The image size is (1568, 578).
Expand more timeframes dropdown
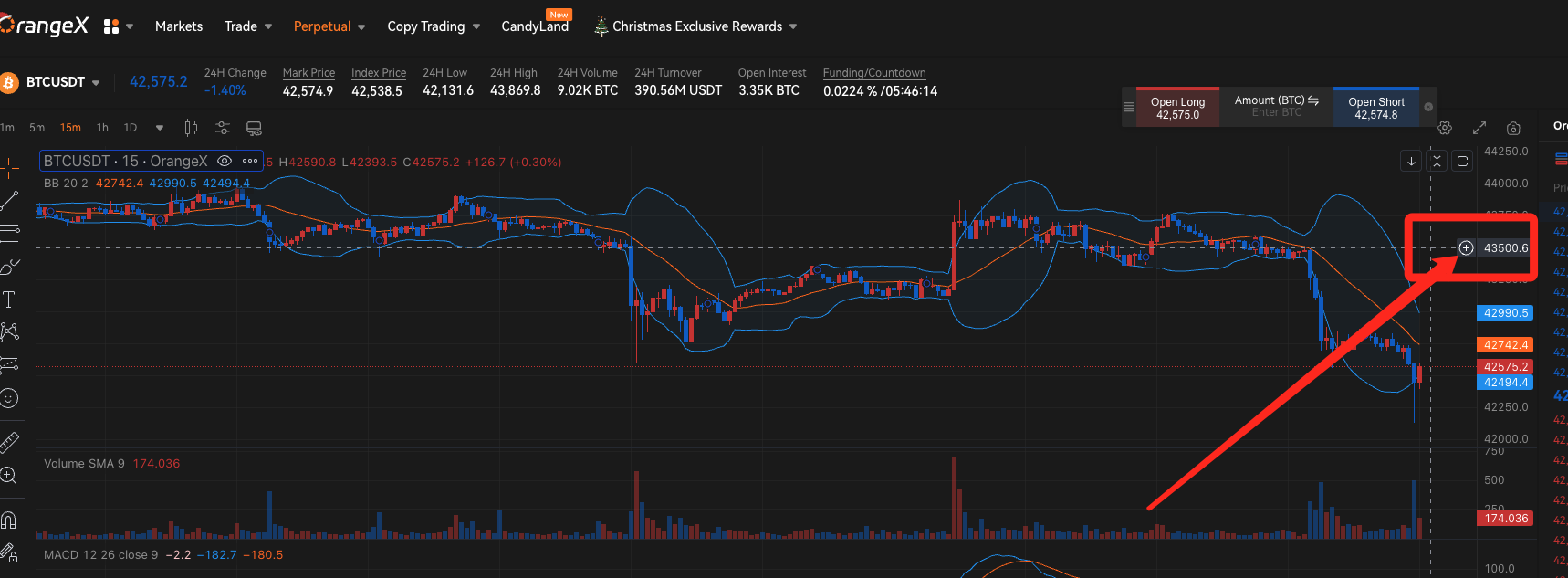click(160, 128)
